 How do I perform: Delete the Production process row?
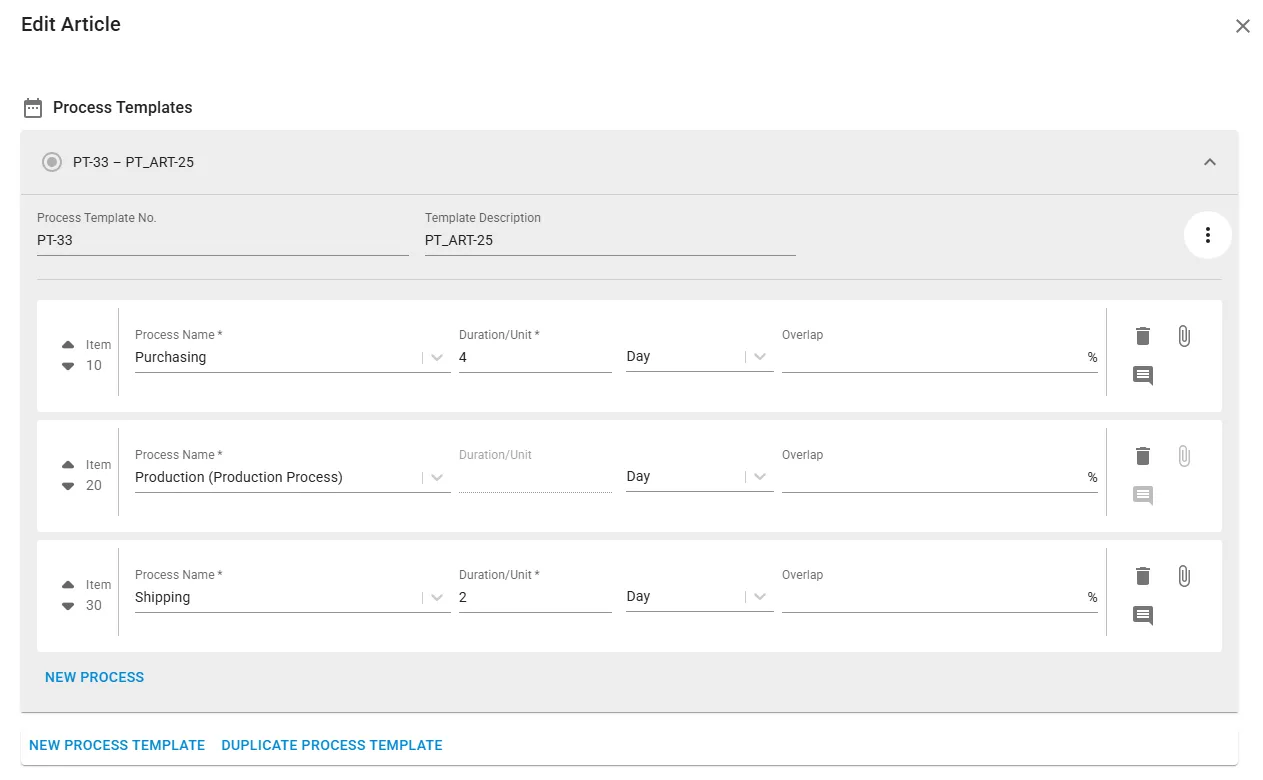pos(1143,456)
